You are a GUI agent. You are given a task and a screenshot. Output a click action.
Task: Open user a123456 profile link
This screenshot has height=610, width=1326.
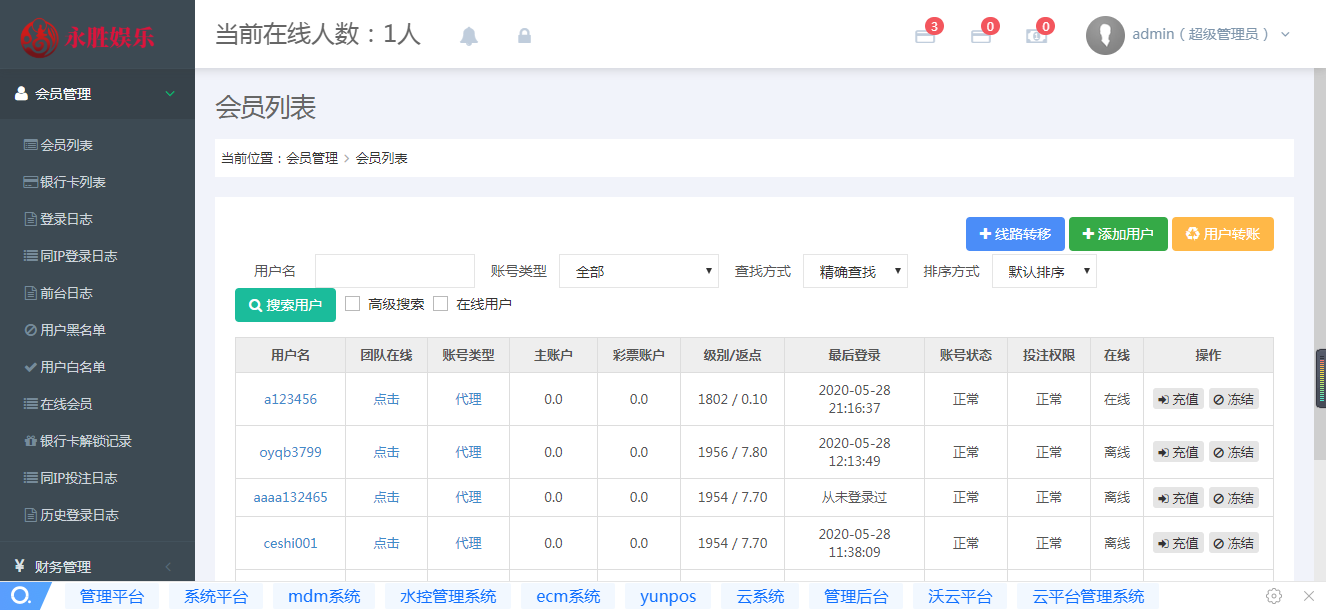pos(290,399)
